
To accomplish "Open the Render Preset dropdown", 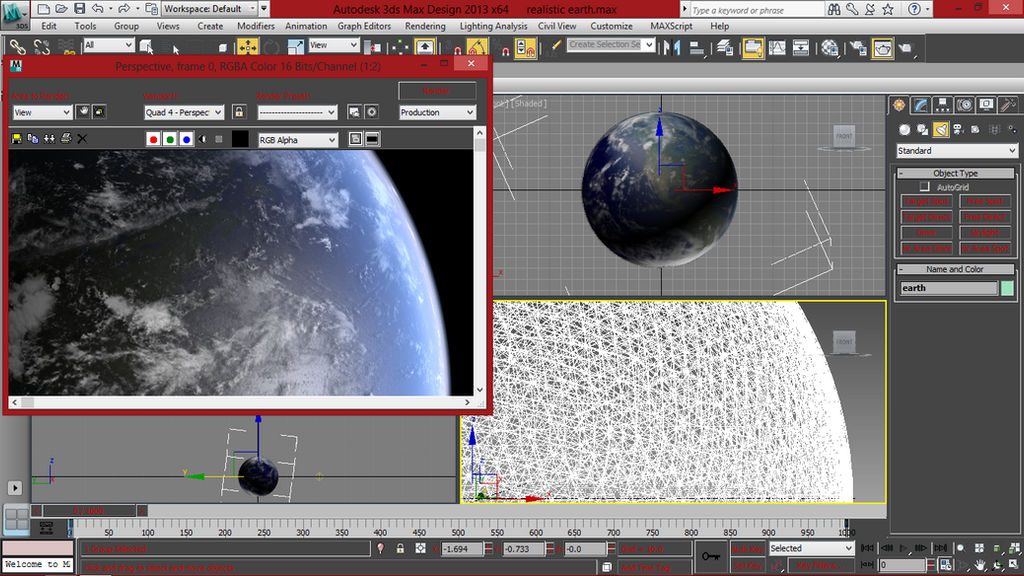I will coord(297,112).
